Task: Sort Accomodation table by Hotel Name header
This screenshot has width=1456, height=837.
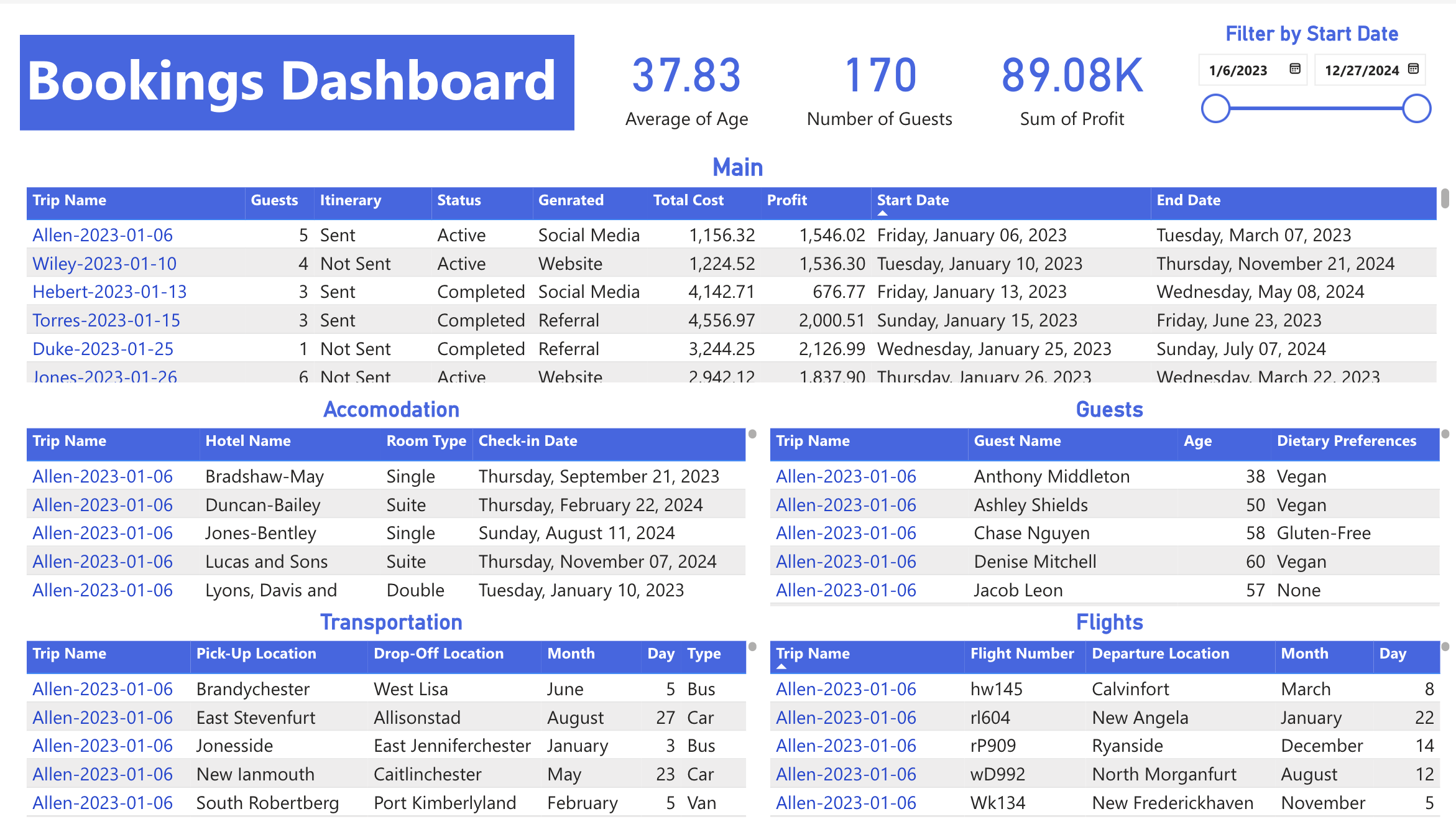Action: [248, 441]
